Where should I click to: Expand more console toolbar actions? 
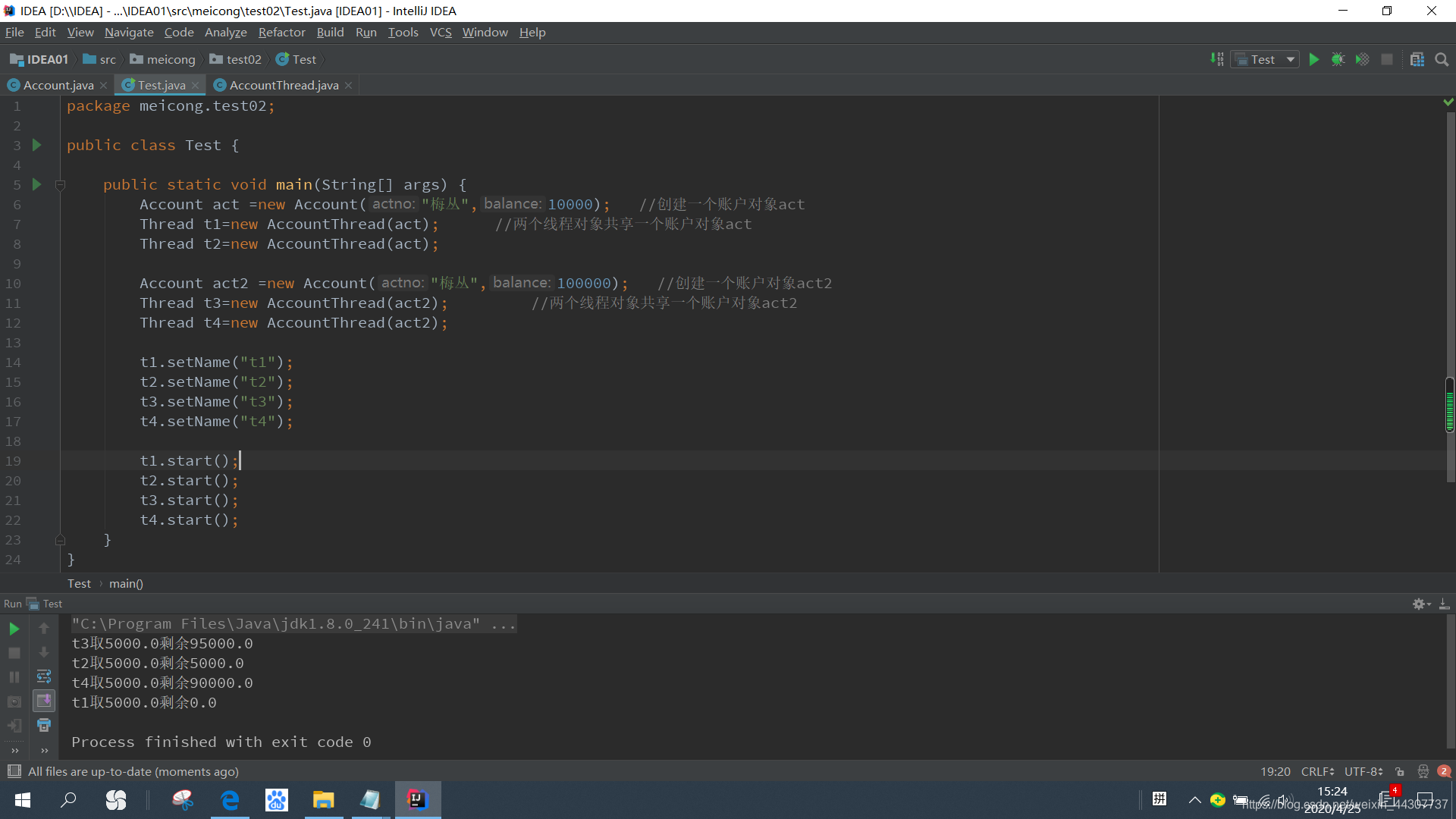(44, 751)
